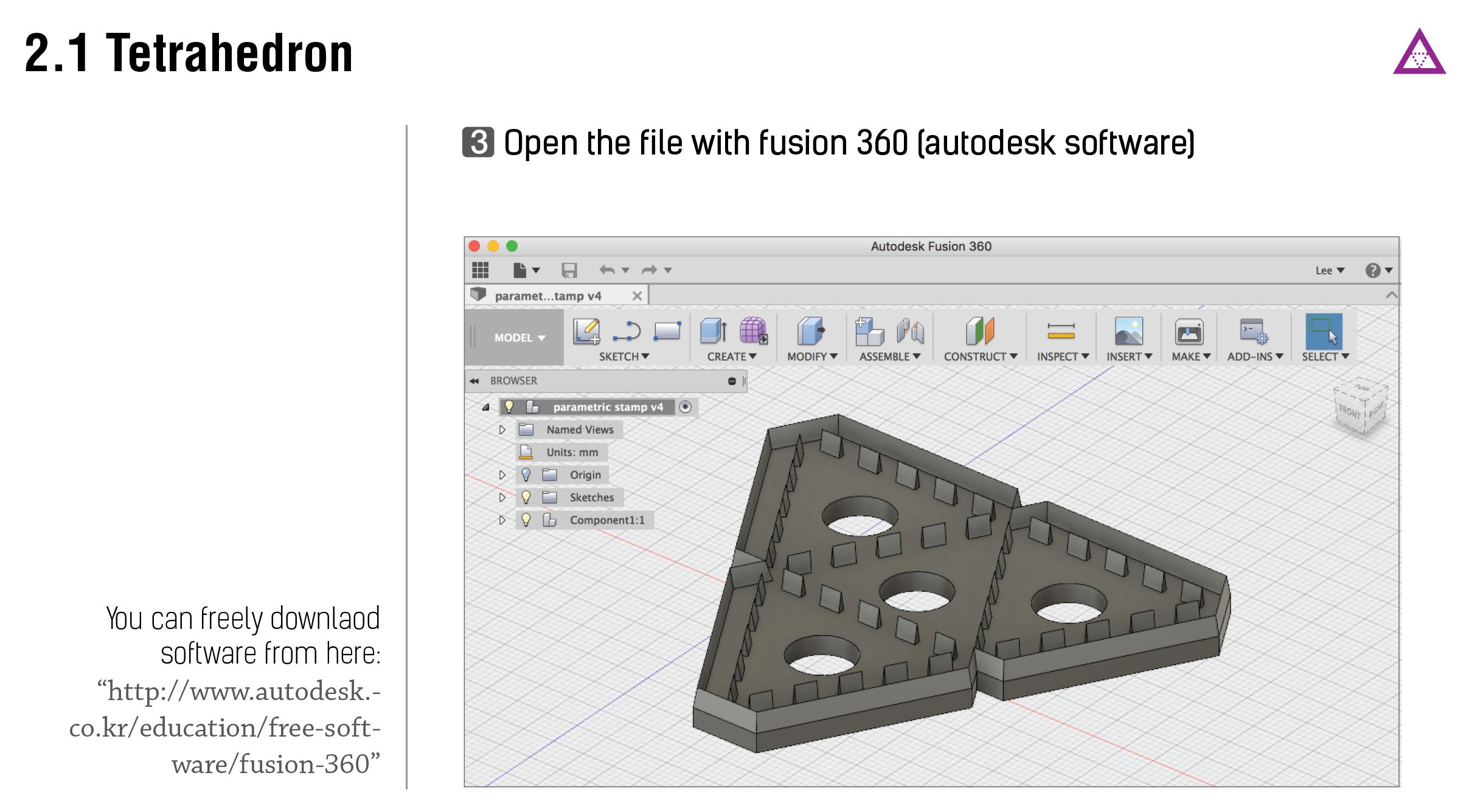This screenshot has width=1469, height=812.
Task: Collapse the toolbar with the up chevron
Action: 1391,295
